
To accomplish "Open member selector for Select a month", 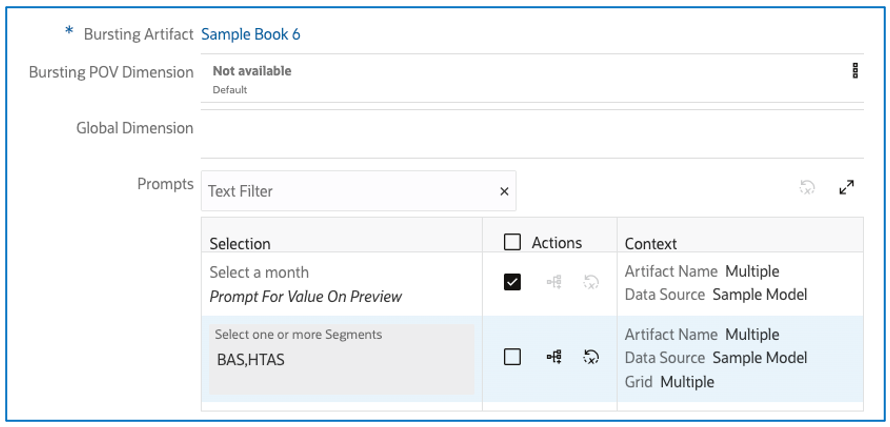I will (554, 282).
